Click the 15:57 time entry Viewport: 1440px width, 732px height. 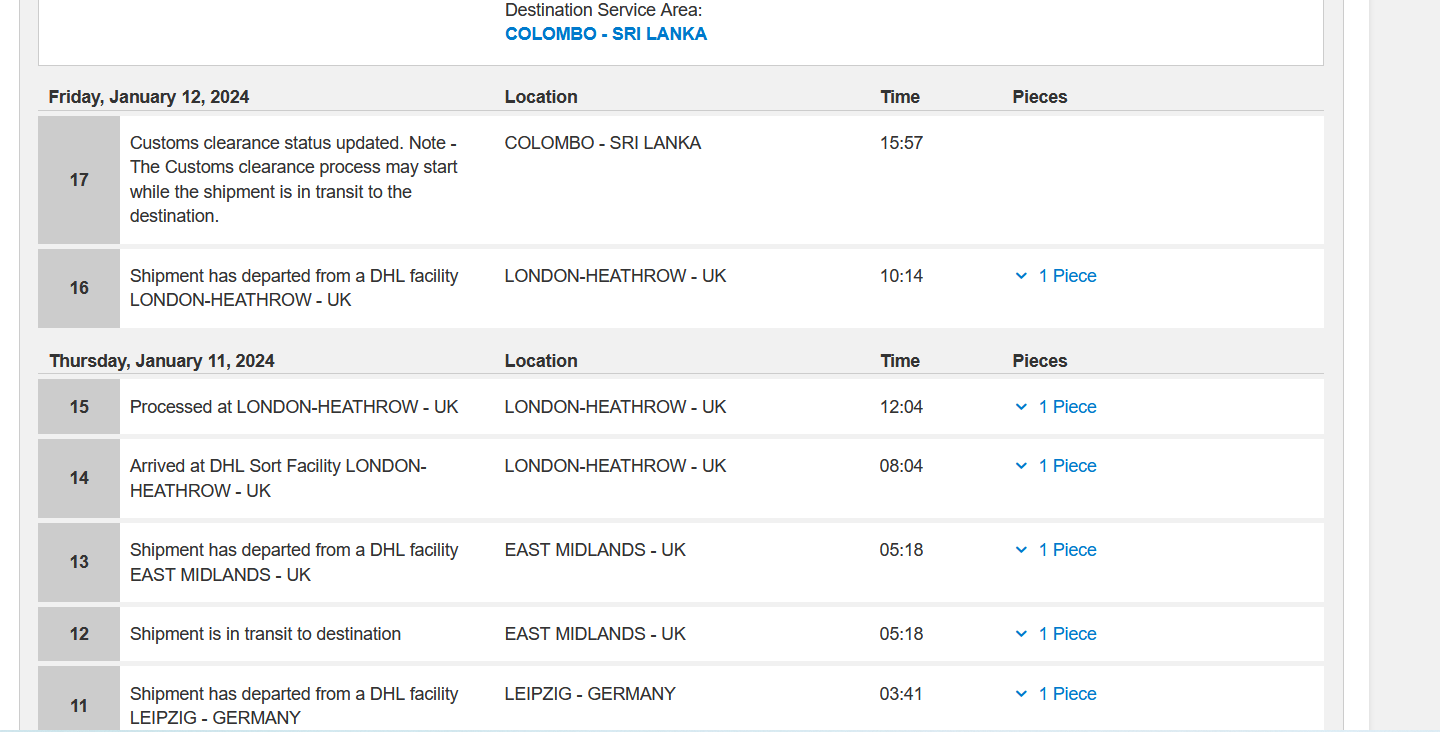pos(901,143)
